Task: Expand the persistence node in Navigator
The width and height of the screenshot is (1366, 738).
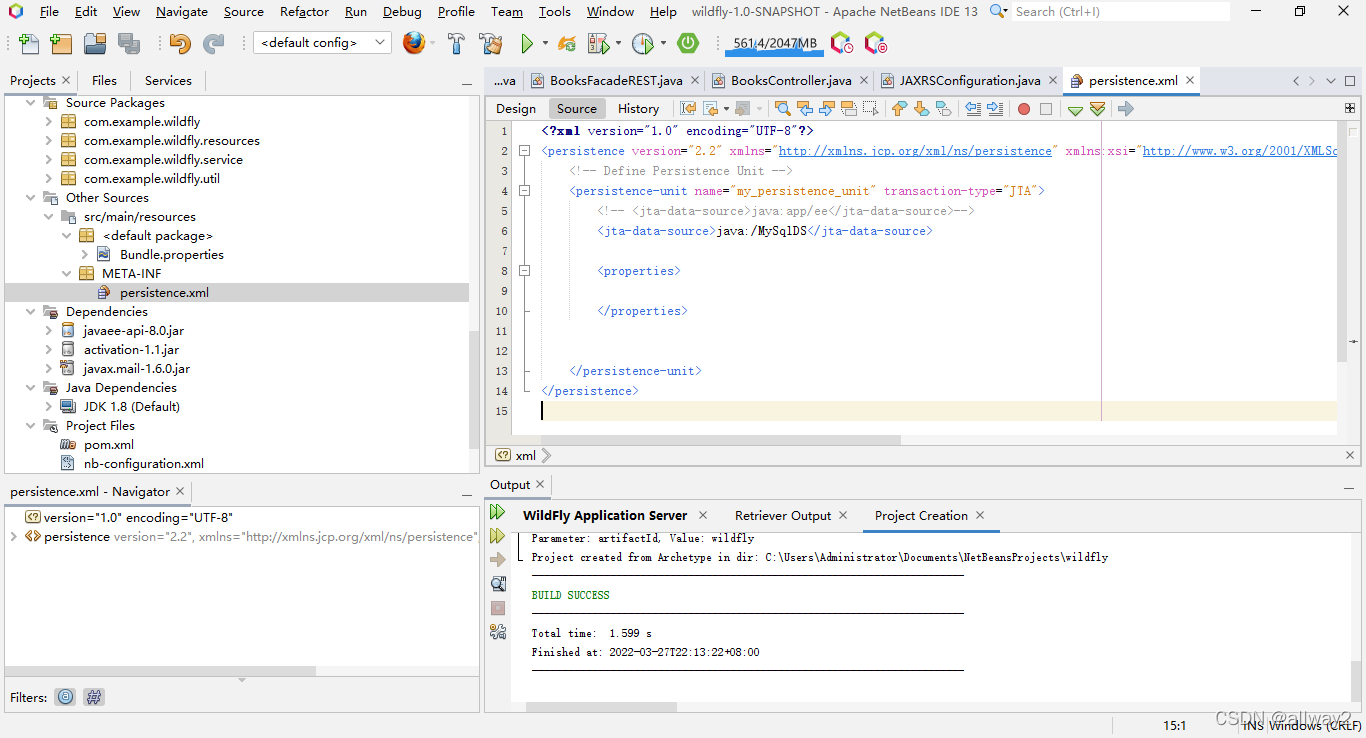Action: 13,537
